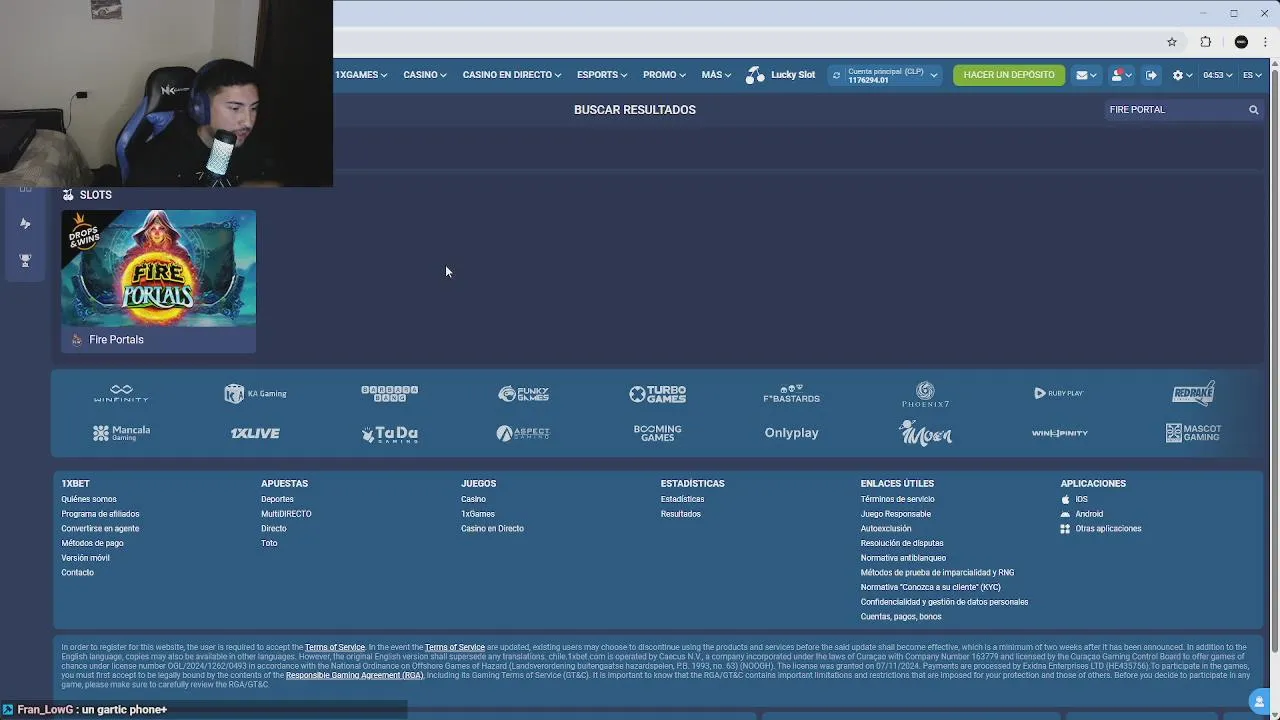Open the browser extensions puzzle icon

click(1205, 42)
